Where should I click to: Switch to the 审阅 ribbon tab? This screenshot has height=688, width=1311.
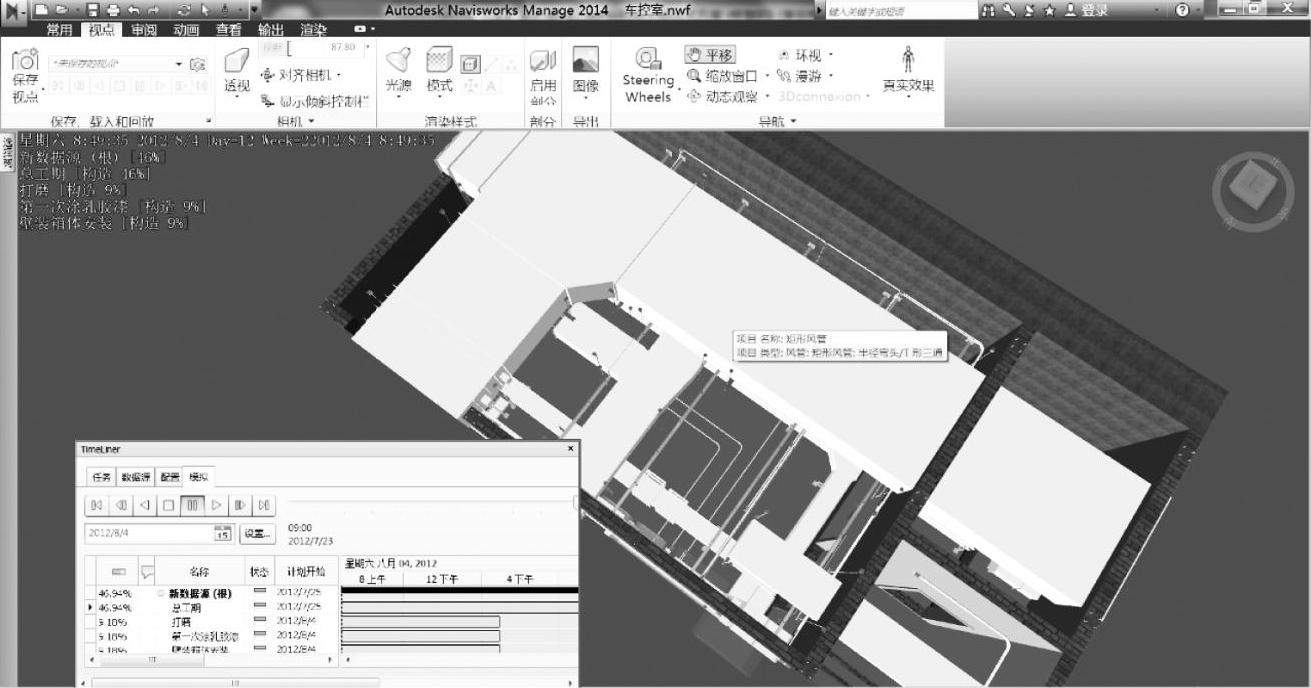143,30
